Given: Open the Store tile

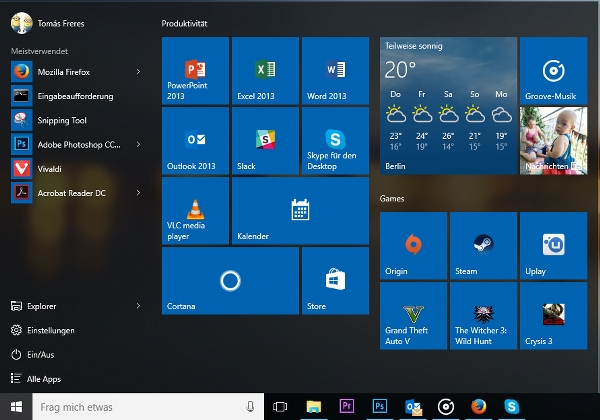Looking at the screenshot, I should point(335,281).
